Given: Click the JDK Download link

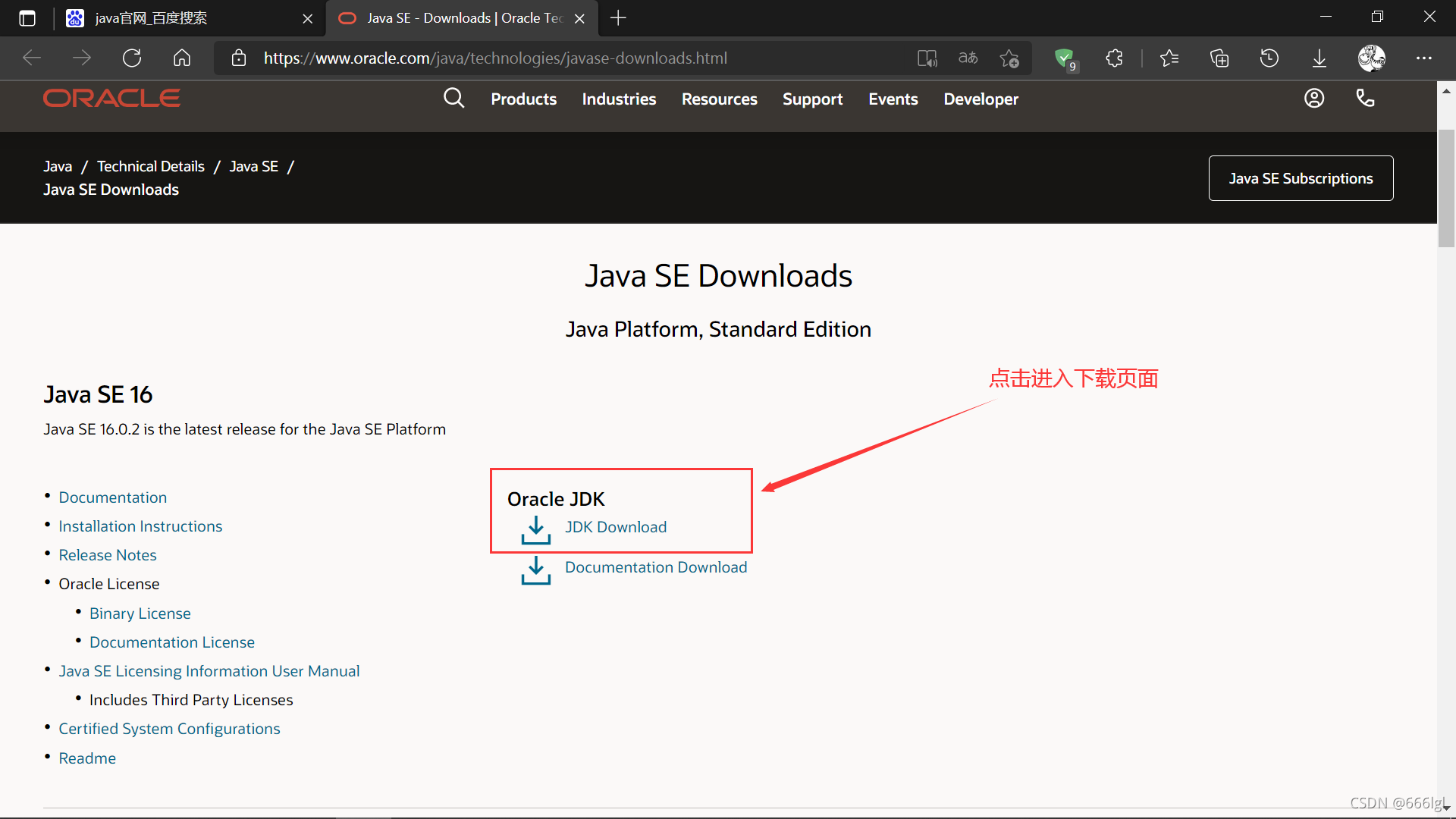Looking at the screenshot, I should tap(615, 527).
